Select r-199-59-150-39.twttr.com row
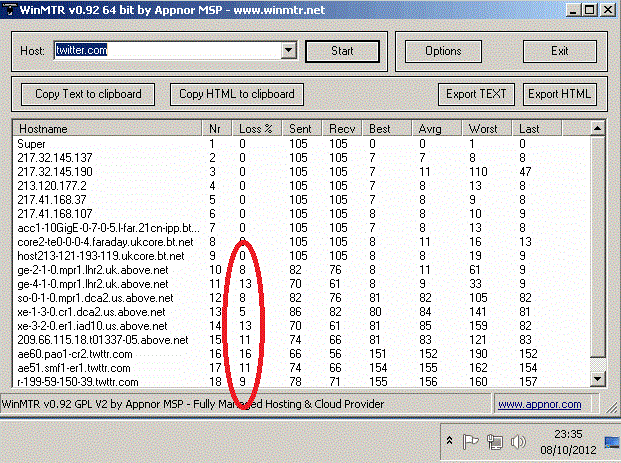This screenshot has height=463, width=621. [x=301, y=382]
